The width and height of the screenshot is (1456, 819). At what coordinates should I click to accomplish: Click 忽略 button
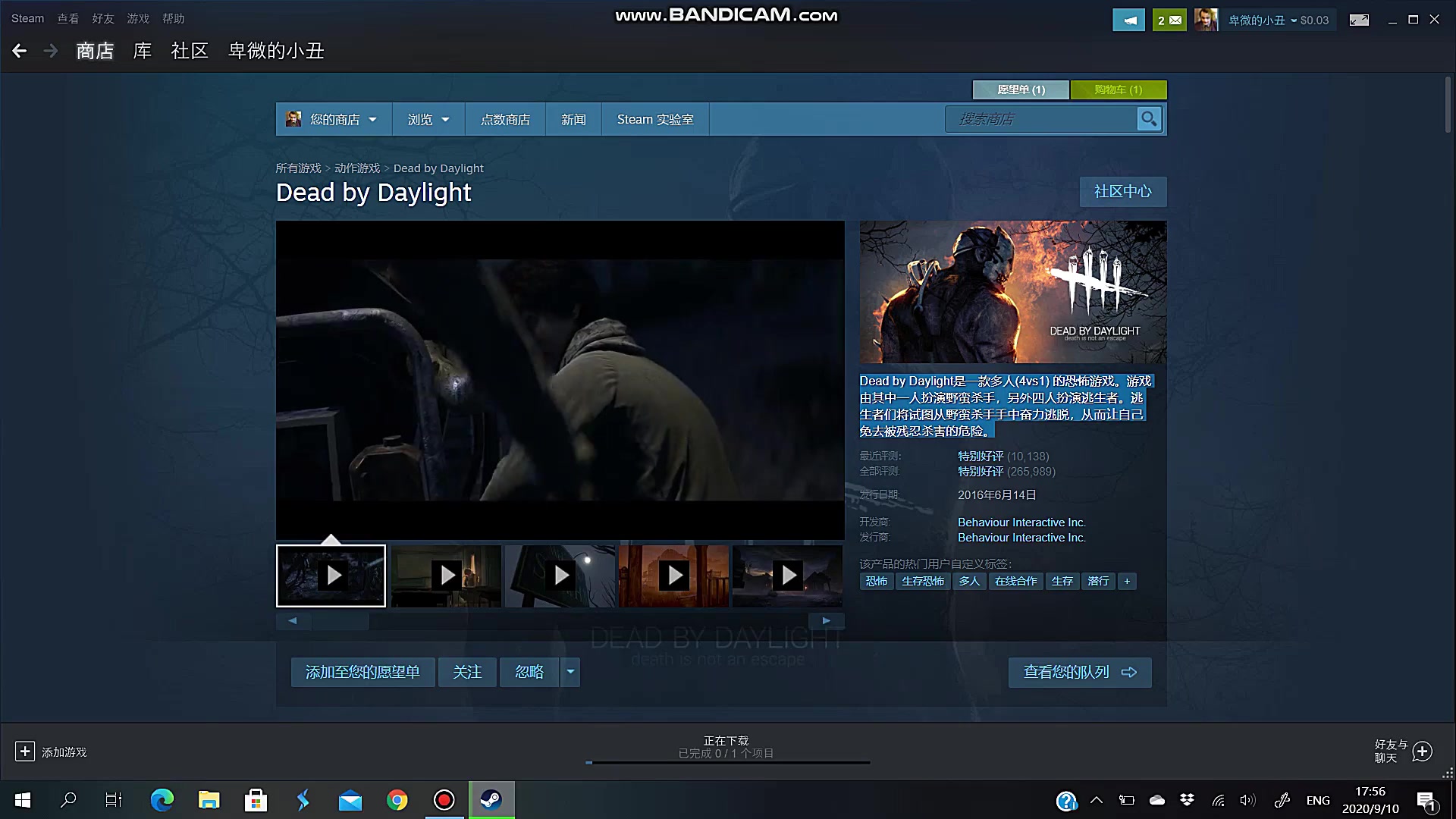coord(529,672)
